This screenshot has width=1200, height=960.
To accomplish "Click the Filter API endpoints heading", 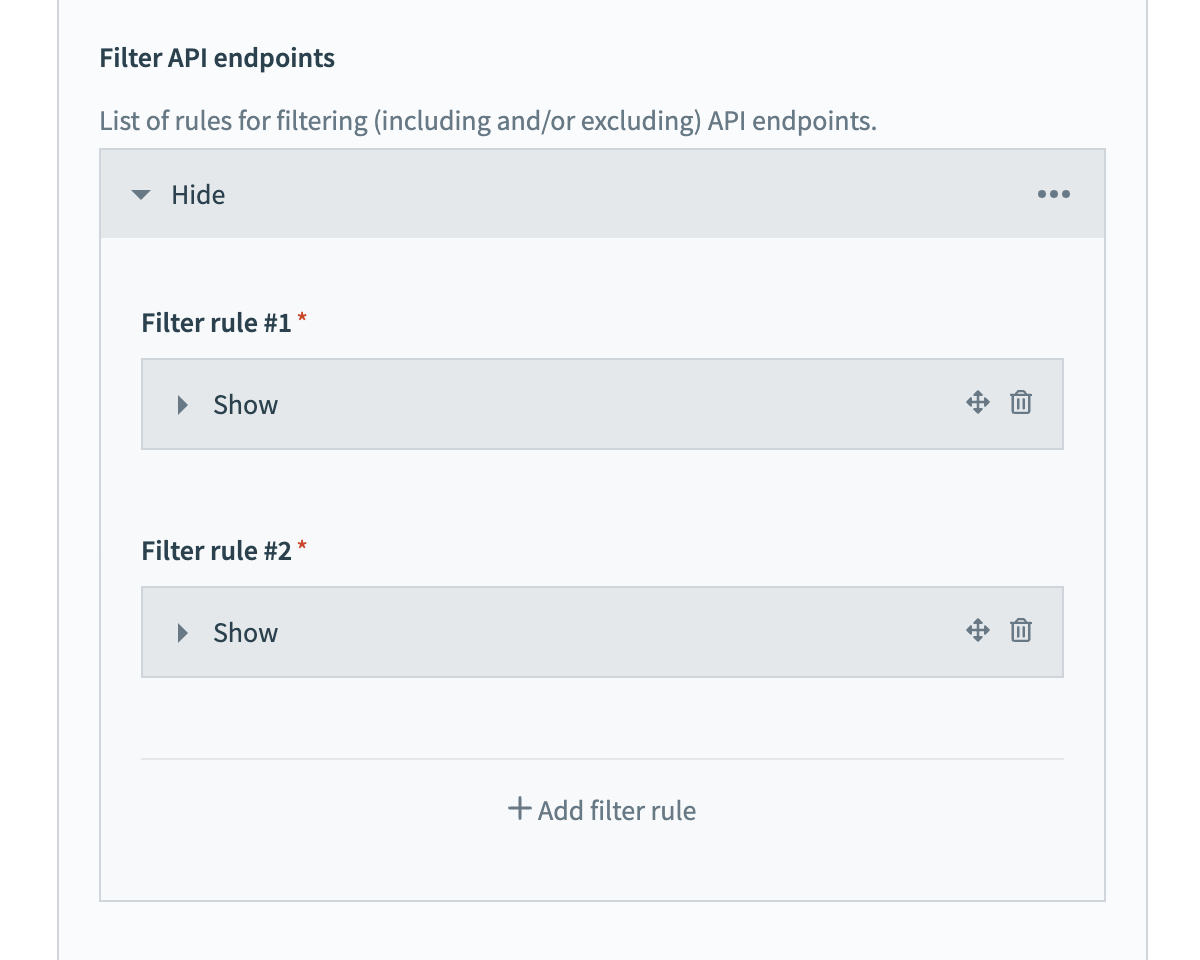I will coord(217,58).
